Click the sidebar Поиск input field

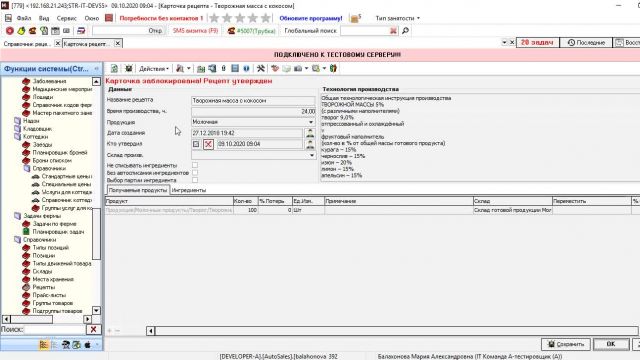click(x=55, y=329)
